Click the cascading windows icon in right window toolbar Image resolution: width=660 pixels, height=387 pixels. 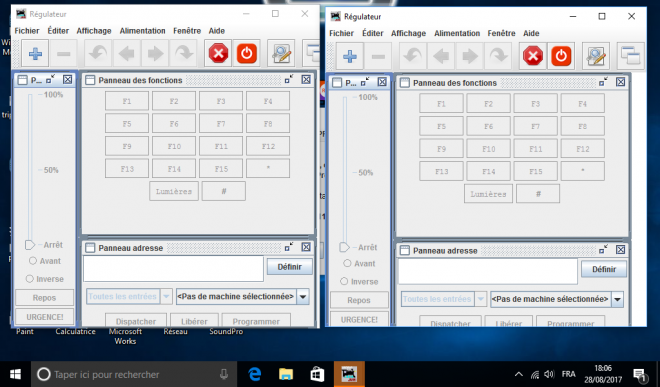pos(631,56)
